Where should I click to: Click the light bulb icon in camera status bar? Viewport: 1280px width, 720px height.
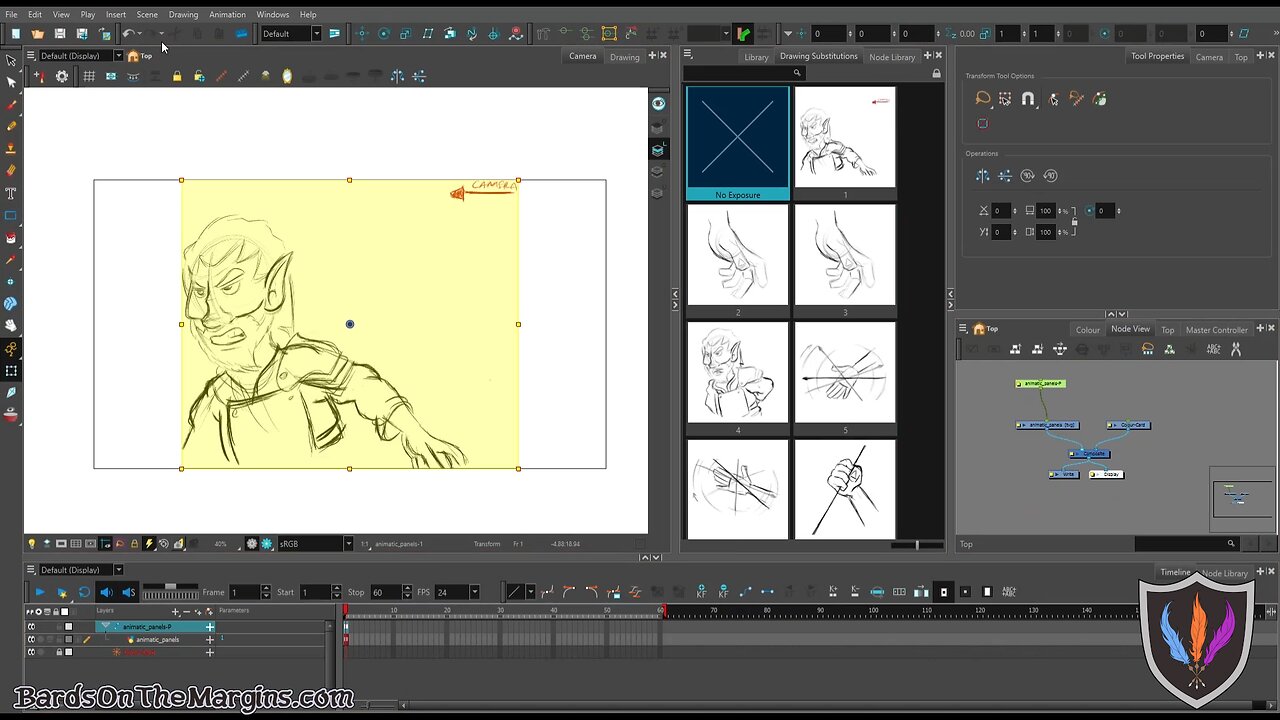click(31, 544)
